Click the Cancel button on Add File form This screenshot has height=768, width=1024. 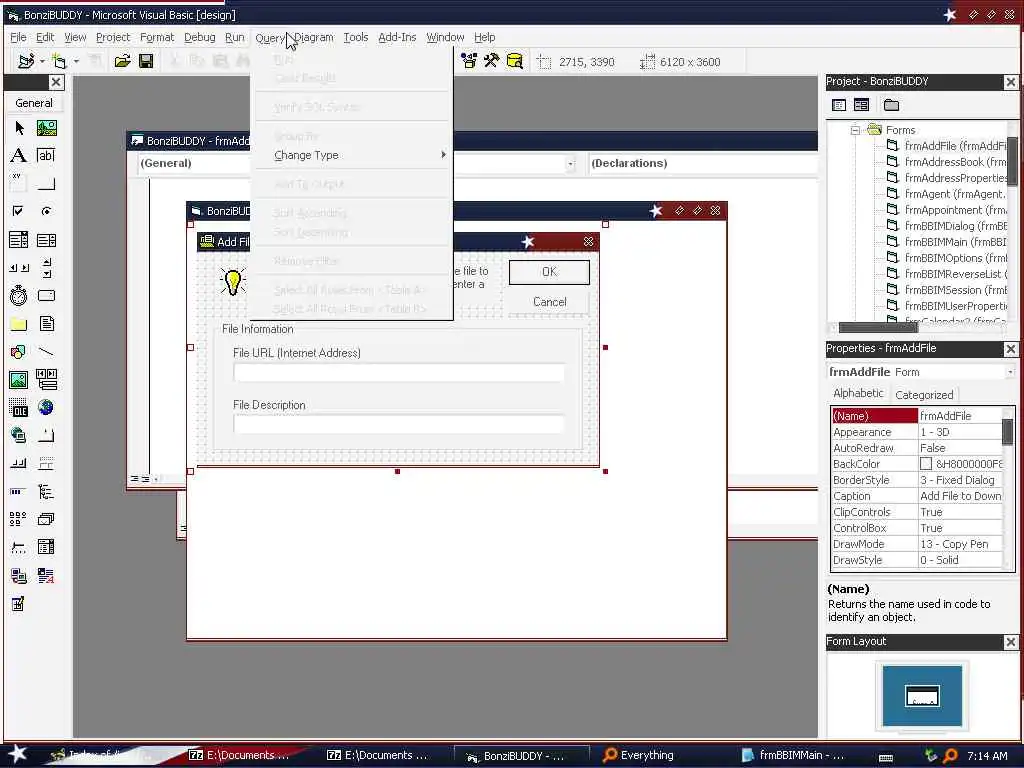[x=549, y=302]
